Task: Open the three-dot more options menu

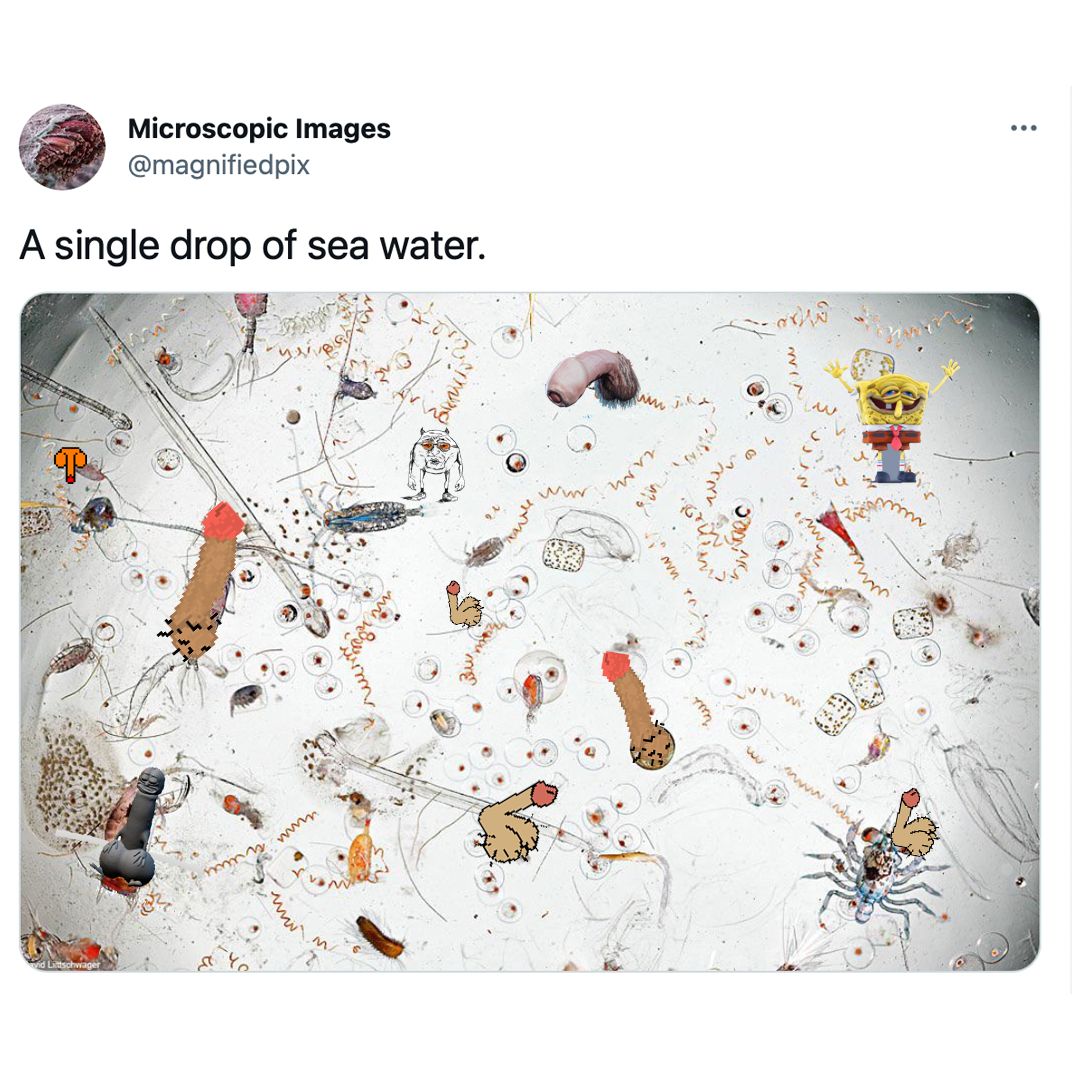Action: pyautogui.click(x=1024, y=128)
